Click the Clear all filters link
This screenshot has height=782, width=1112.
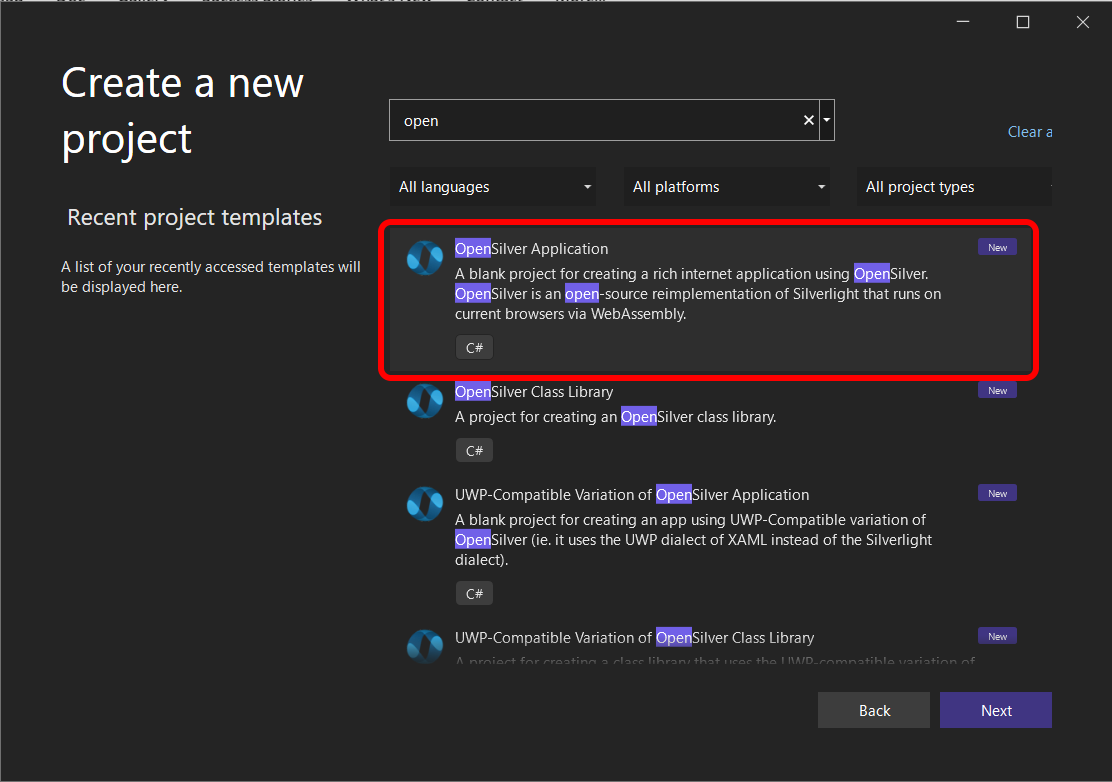(x=1030, y=132)
